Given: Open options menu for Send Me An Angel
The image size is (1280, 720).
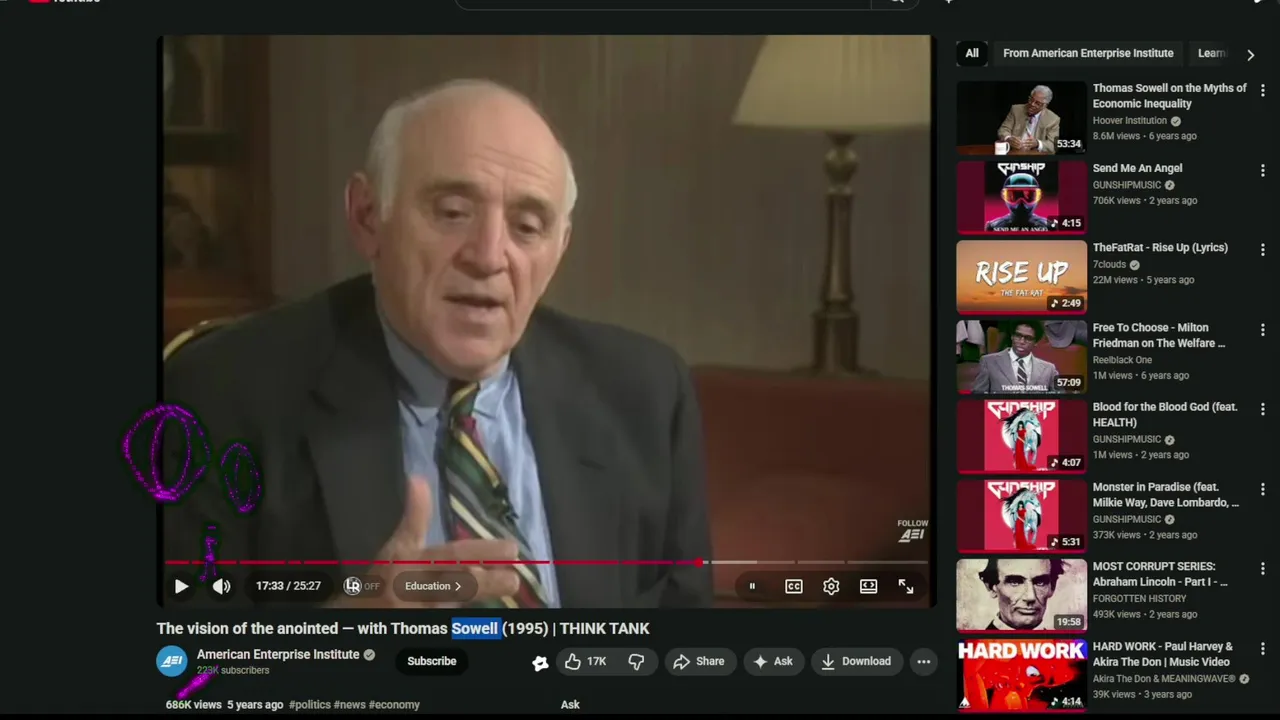Looking at the screenshot, I should (1263, 170).
